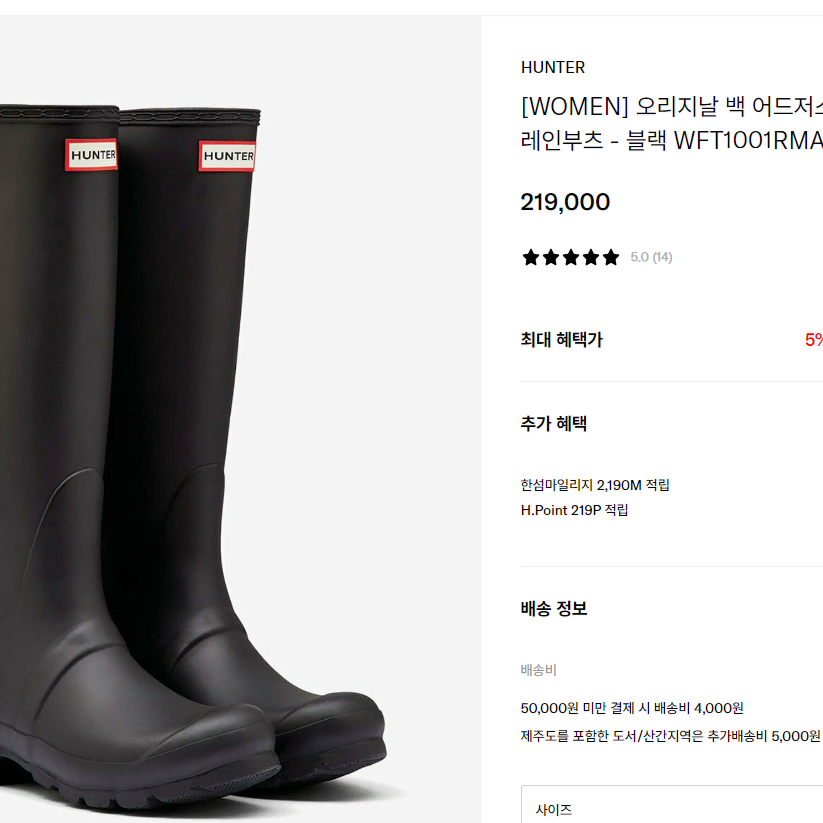This screenshot has height=823, width=823.
Task: Select the H.Point 219P 적립 line
Action: coord(574,510)
